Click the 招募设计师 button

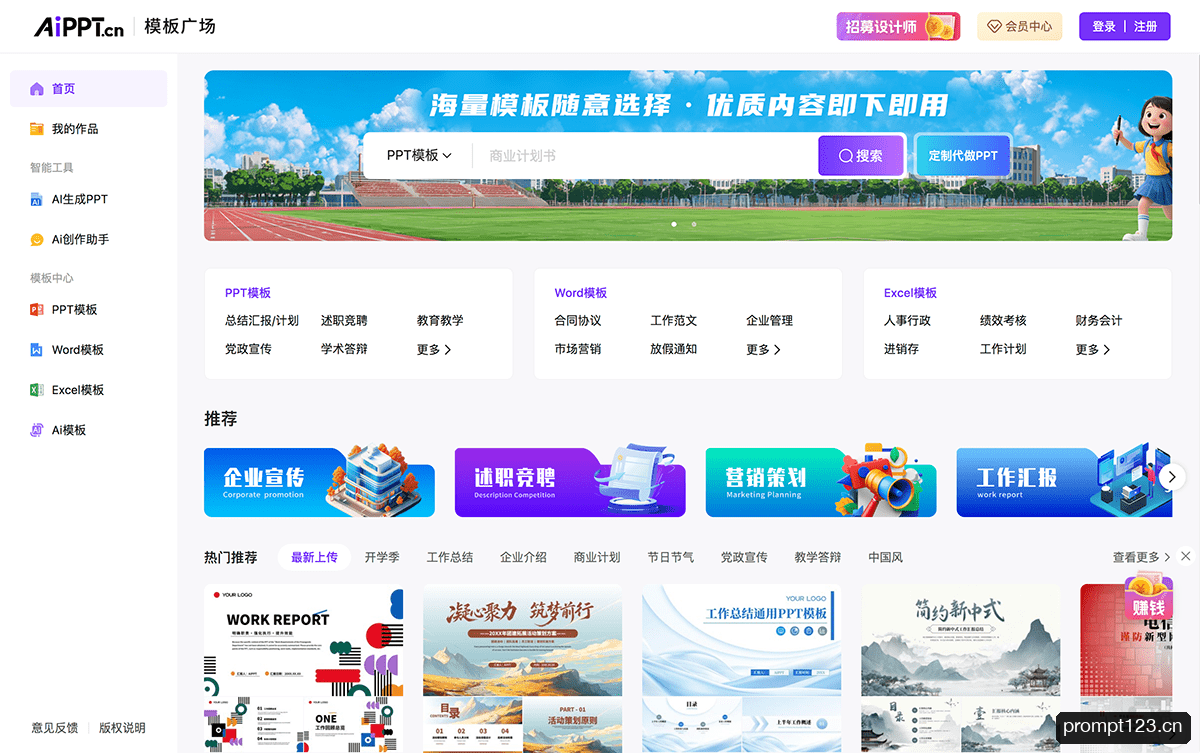coord(898,27)
